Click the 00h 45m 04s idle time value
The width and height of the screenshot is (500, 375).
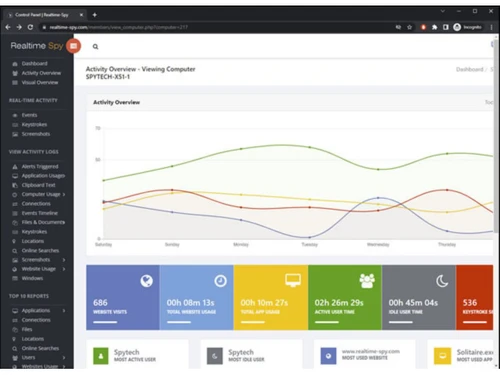pos(413,303)
